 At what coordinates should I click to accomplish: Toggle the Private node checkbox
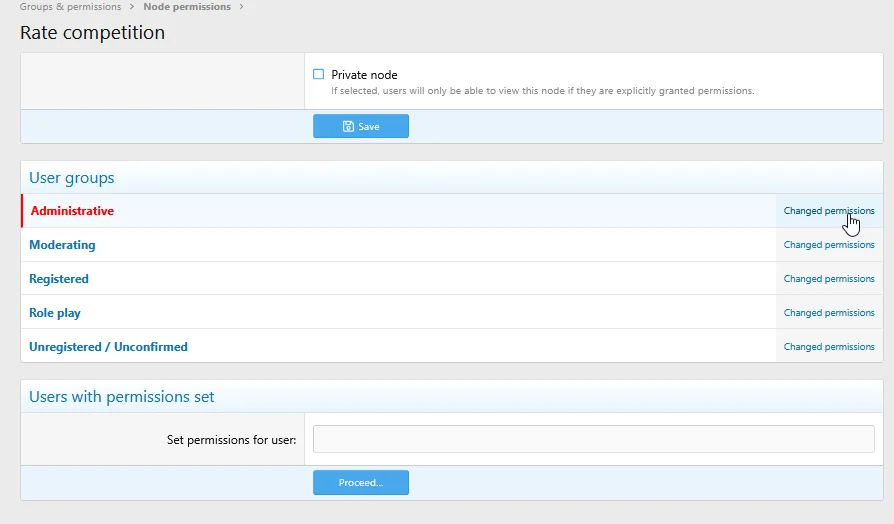[x=319, y=74]
